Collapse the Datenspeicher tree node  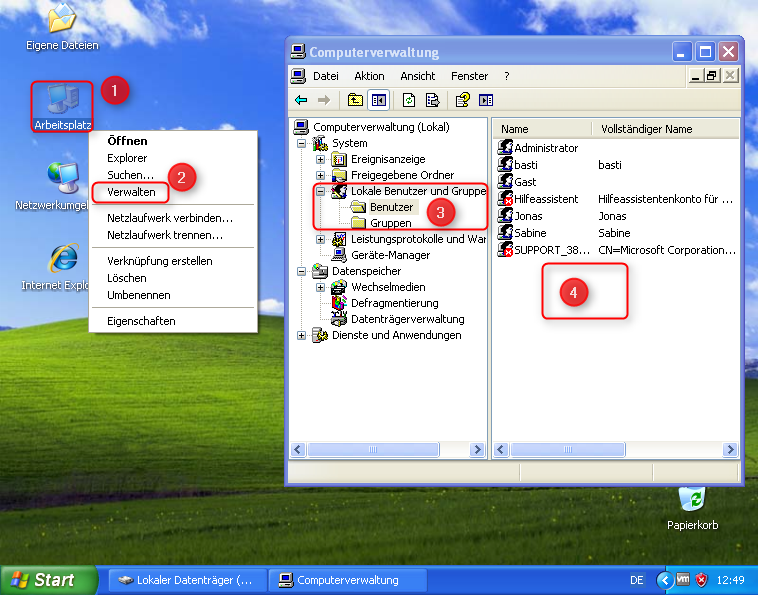click(x=301, y=271)
